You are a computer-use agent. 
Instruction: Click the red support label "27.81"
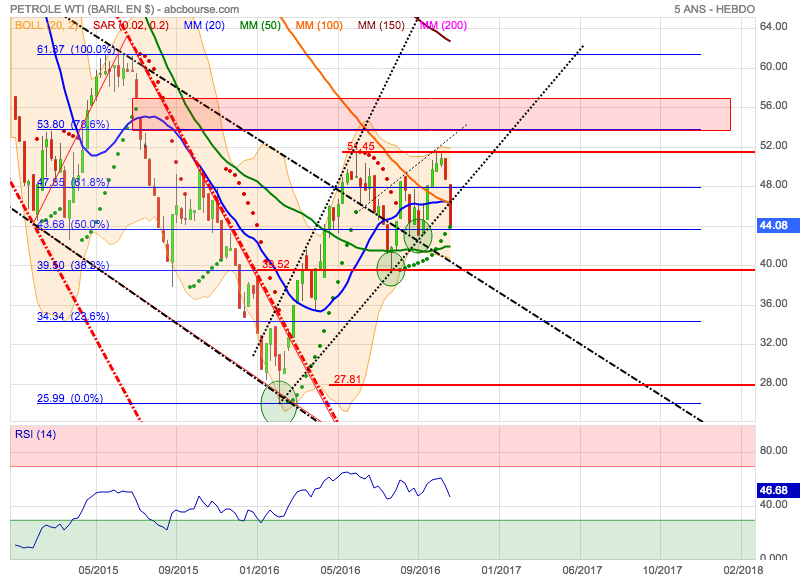(347, 379)
